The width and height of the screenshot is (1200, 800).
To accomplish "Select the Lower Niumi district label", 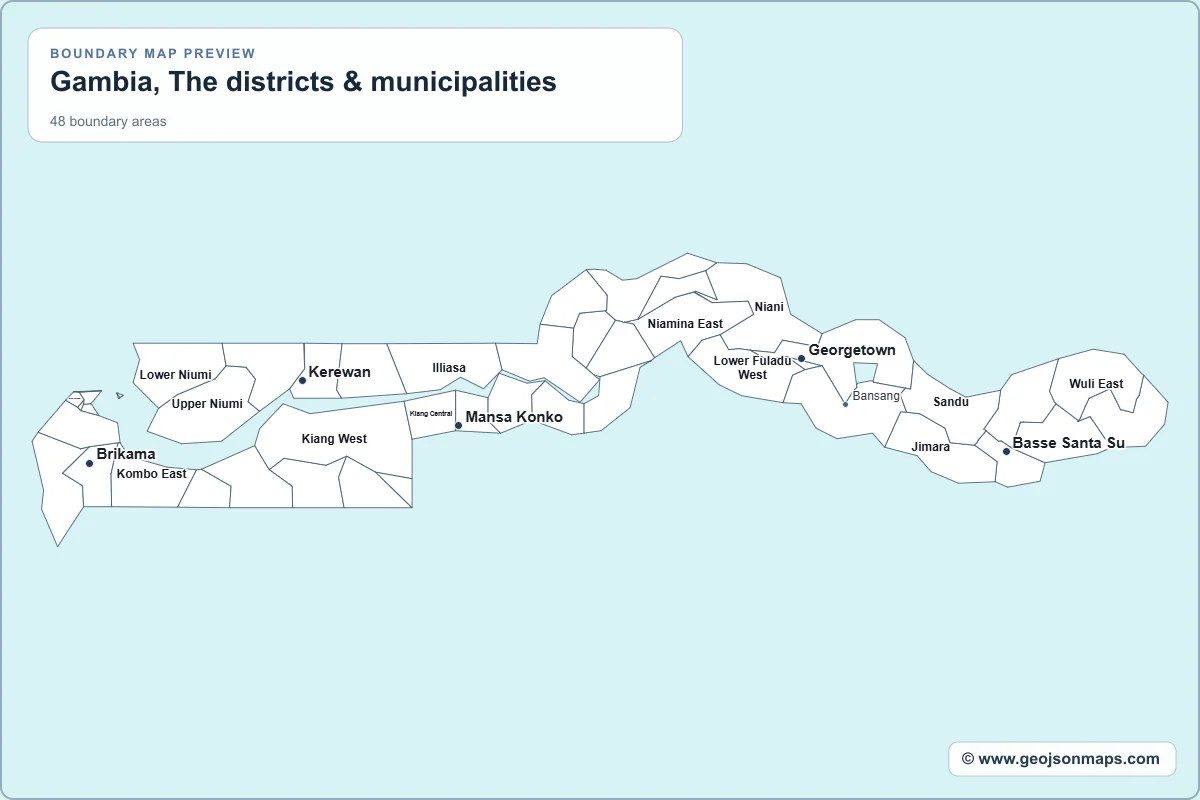I will [175, 375].
